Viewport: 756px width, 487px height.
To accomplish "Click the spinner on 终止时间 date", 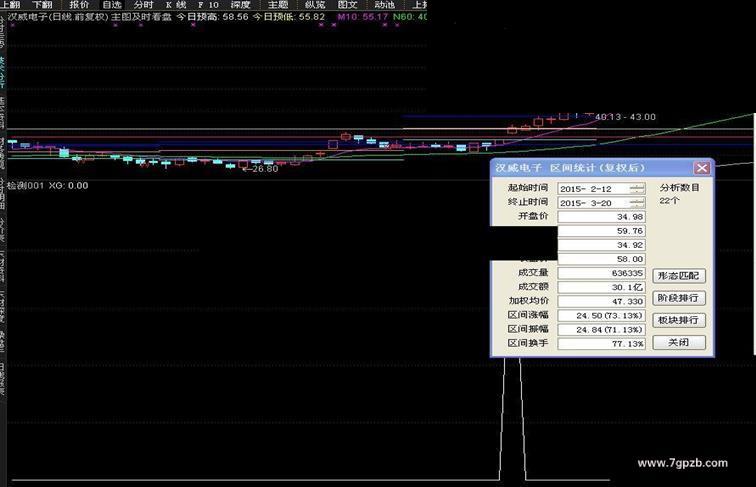I will tap(637, 203).
